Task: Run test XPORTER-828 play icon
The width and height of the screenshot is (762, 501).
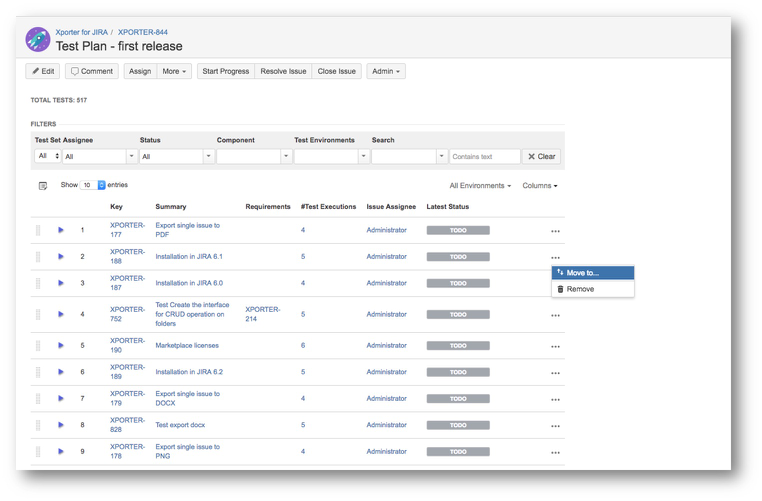Action: click(x=61, y=425)
